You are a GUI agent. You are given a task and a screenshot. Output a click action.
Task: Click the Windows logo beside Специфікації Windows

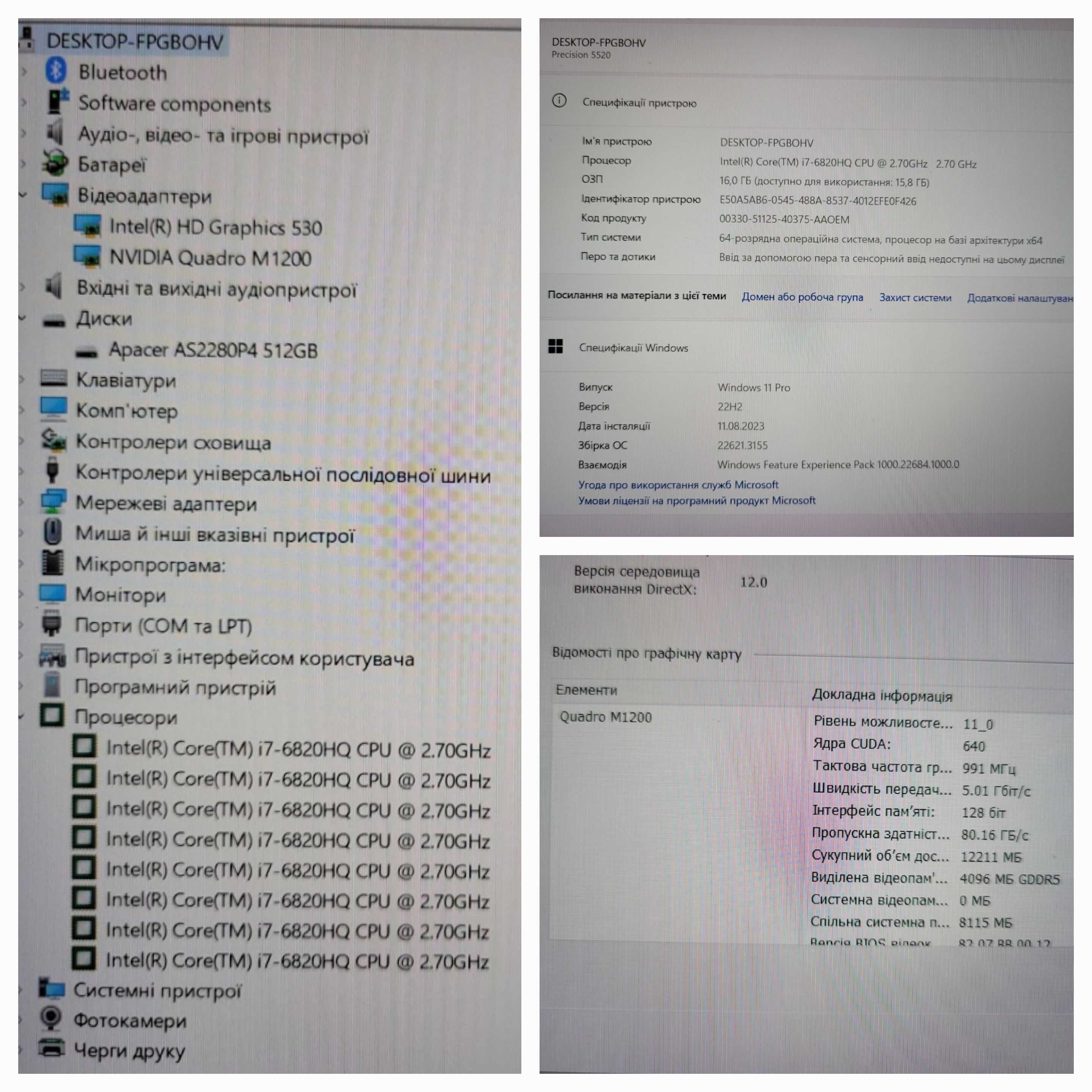point(555,347)
